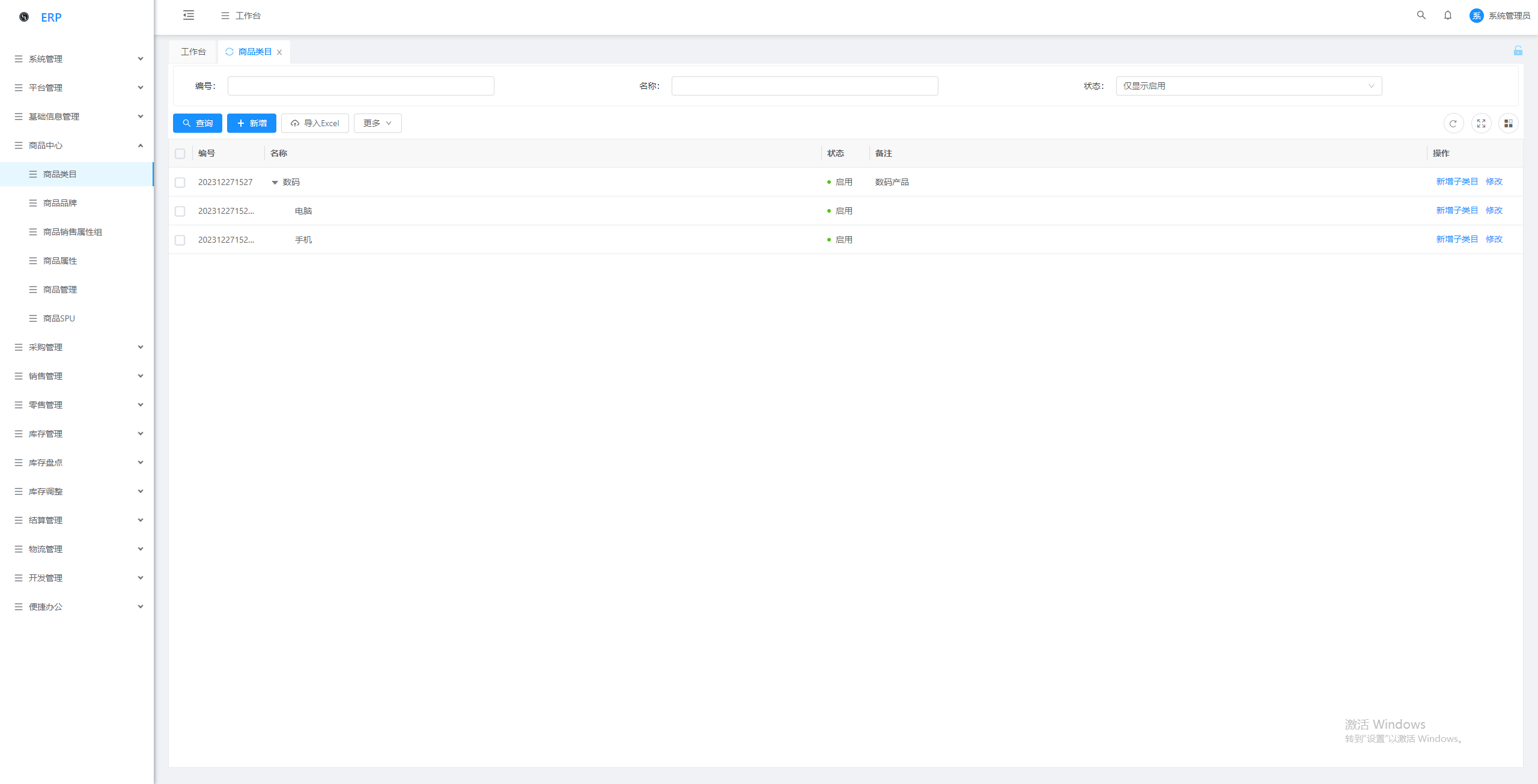This screenshot has height=784, width=1538.
Task: Switch to the 工作台 tab
Action: (x=193, y=52)
